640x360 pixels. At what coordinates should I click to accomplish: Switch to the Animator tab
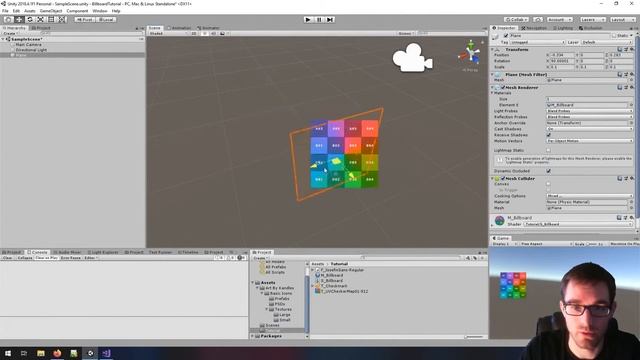click(209, 28)
